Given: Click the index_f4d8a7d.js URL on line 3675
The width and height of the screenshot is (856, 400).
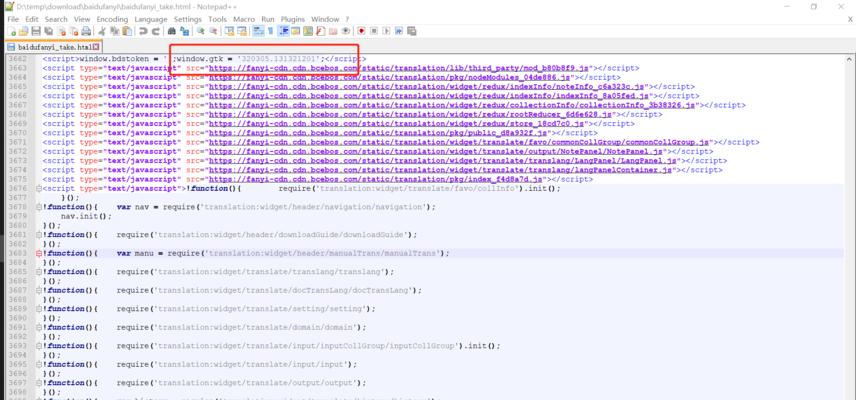Looking at the screenshot, I should (376, 179).
